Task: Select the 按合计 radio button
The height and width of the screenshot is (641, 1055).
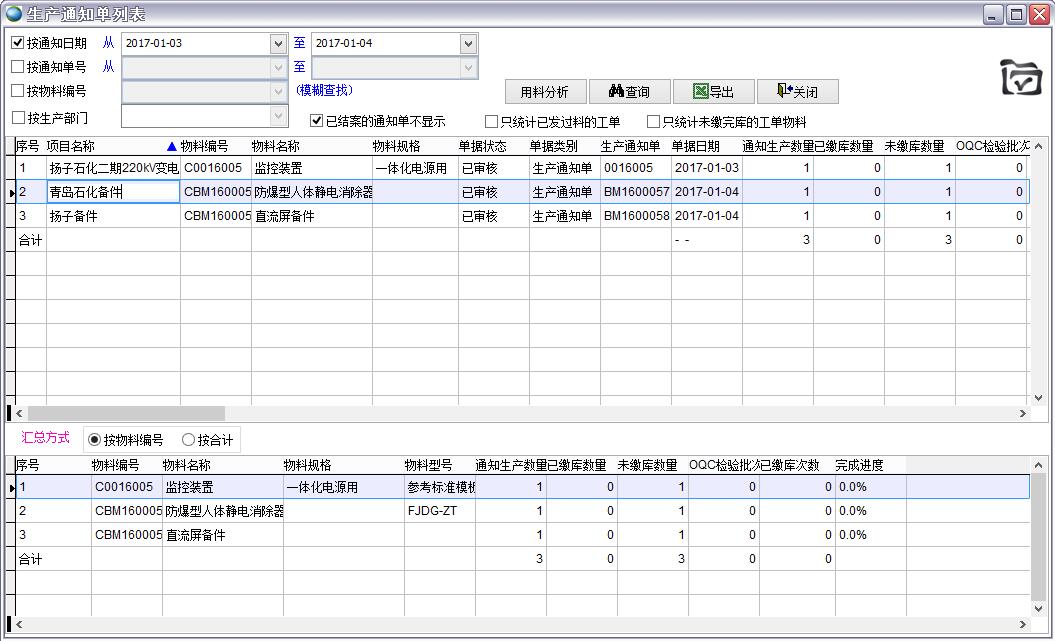Action: point(188,440)
